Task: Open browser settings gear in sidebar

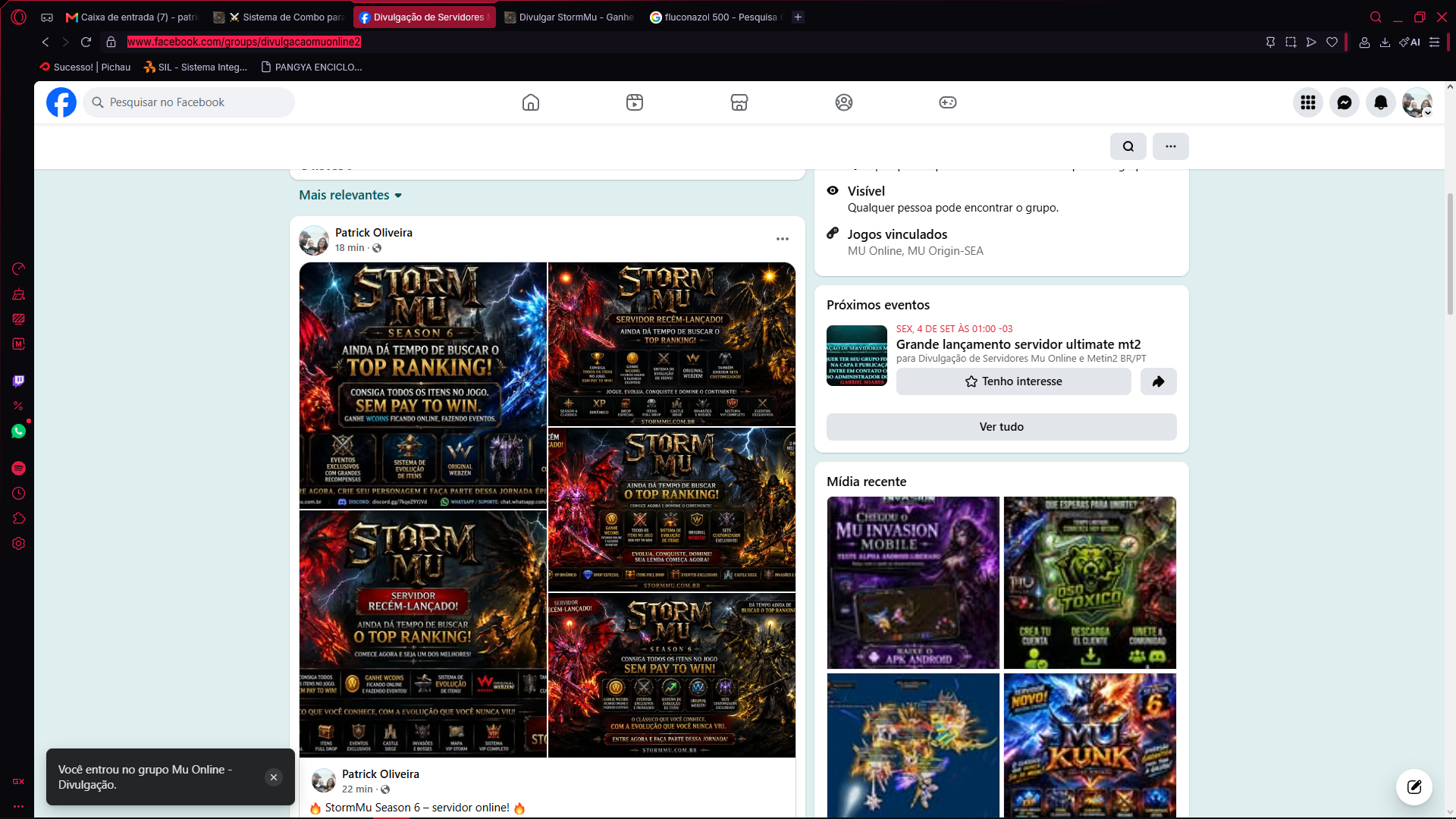Action: tap(19, 544)
